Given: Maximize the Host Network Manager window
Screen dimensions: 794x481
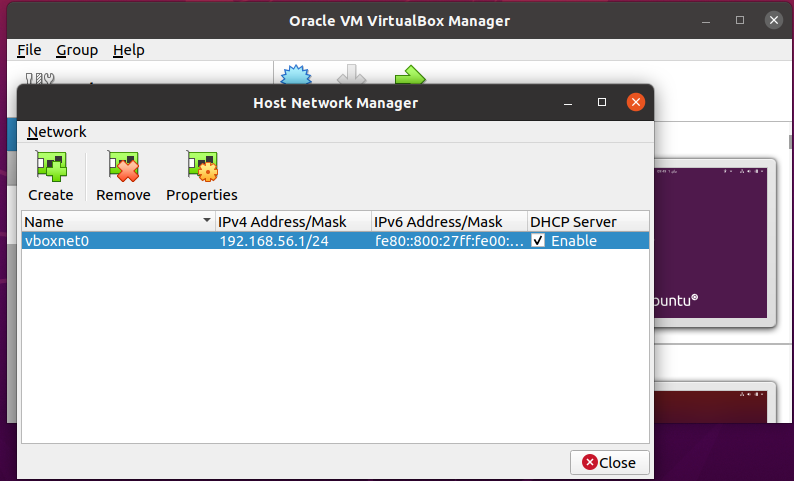Looking at the screenshot, I should click(602, 102).
